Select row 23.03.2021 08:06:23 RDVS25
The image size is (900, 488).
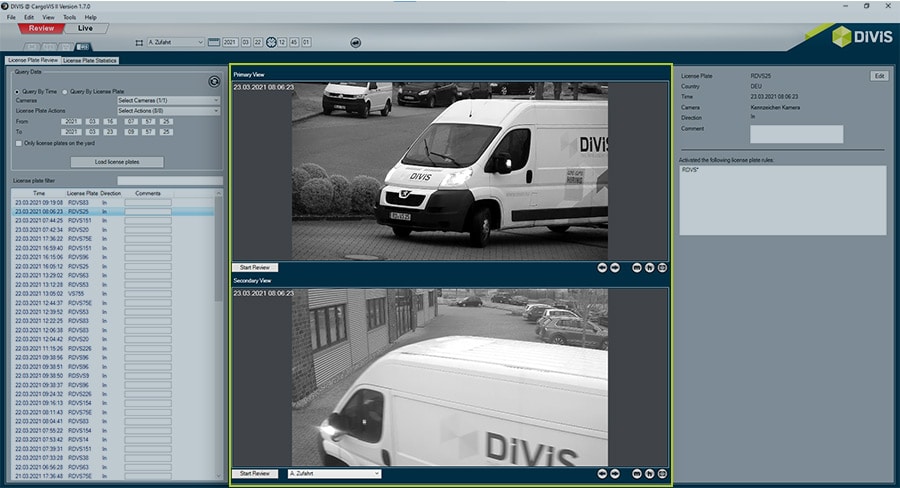(113, 212)
